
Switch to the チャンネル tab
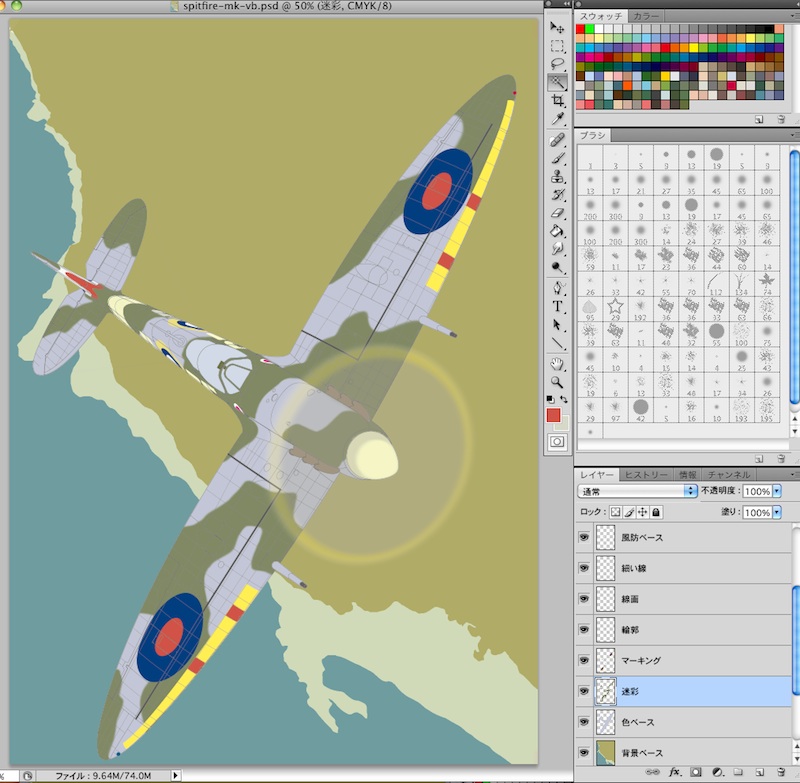(x=728, y=474)
